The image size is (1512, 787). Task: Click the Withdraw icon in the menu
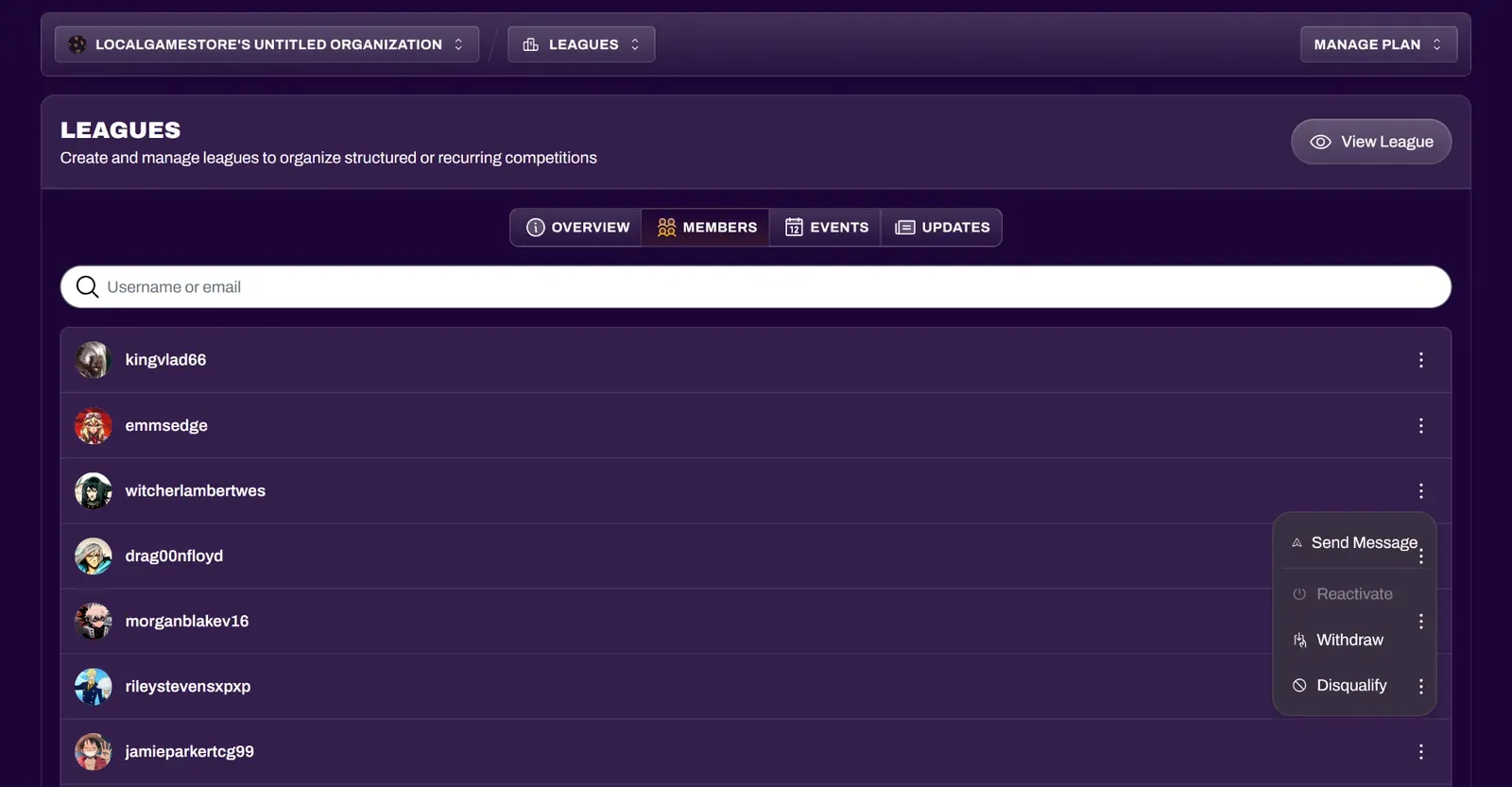pyautogui.click(x=1299, y=641)
